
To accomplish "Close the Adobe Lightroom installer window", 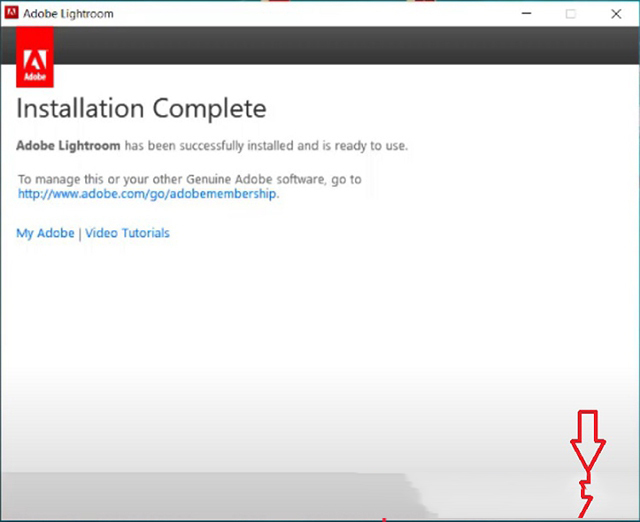I will 616,14.
